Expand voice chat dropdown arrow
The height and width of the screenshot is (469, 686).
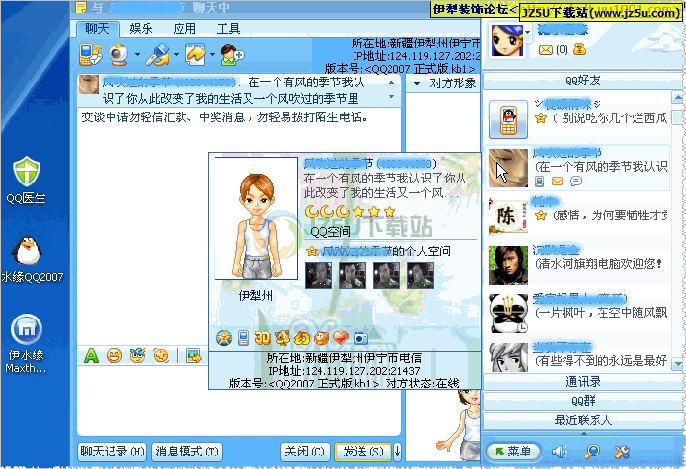pyautogui.click(x=176, y=55)
